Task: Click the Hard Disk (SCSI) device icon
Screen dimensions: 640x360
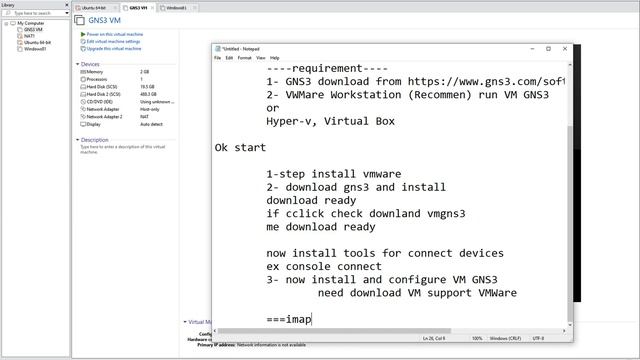Action: (83, 87)
